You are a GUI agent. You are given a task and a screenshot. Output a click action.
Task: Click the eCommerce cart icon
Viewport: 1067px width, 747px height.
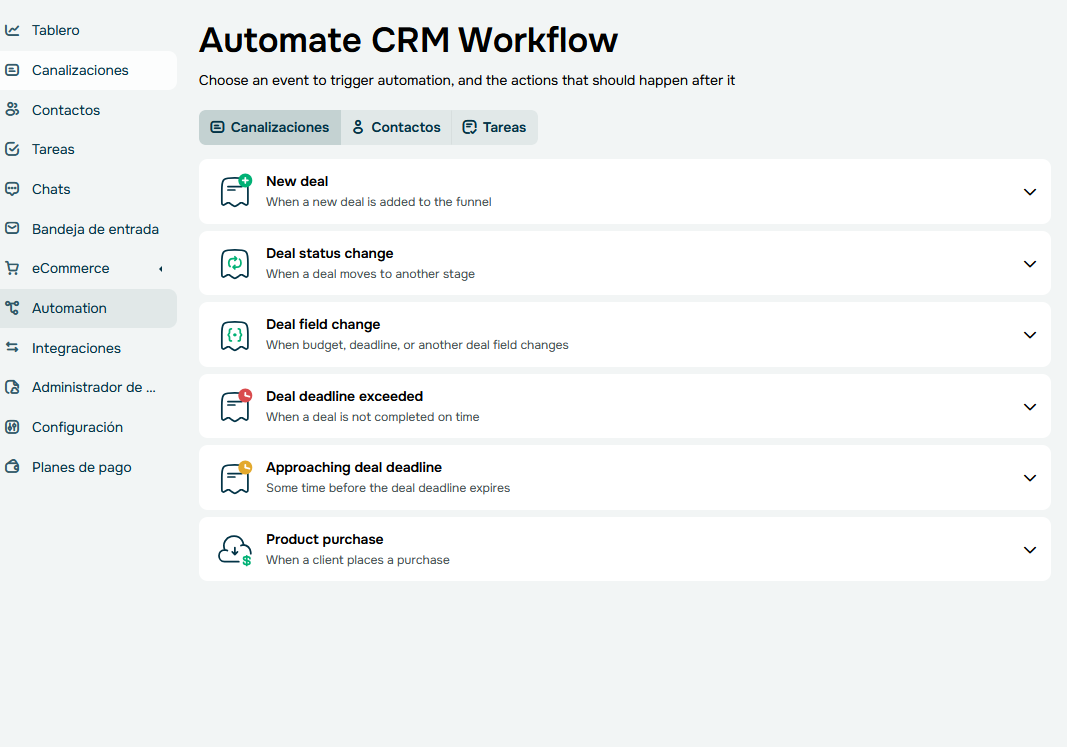[12, 268]
